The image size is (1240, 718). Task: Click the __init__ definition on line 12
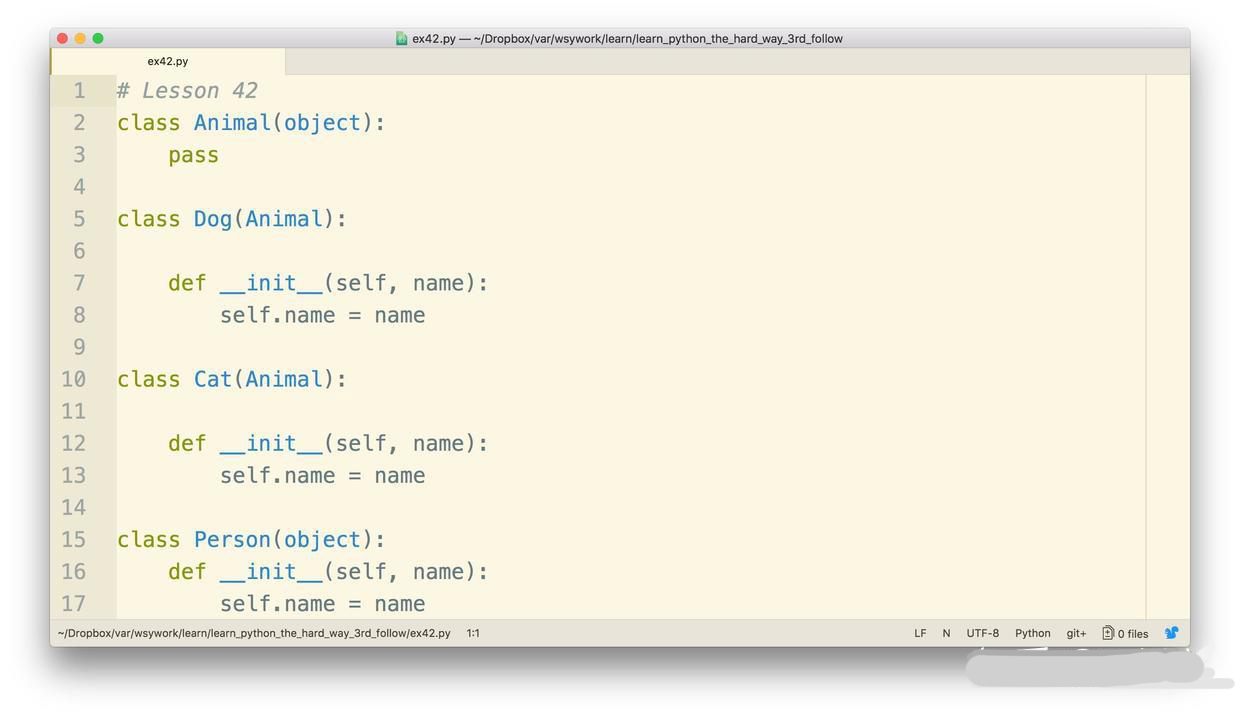[x=328, y=443]
